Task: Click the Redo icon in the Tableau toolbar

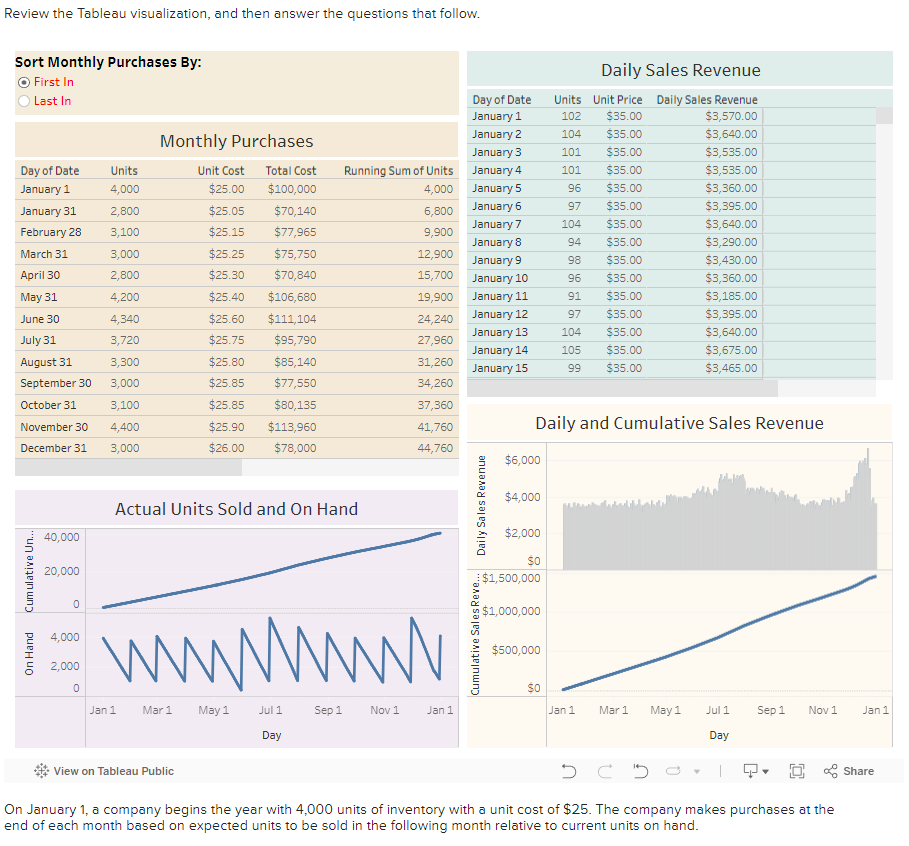Action: coord(607,771)
